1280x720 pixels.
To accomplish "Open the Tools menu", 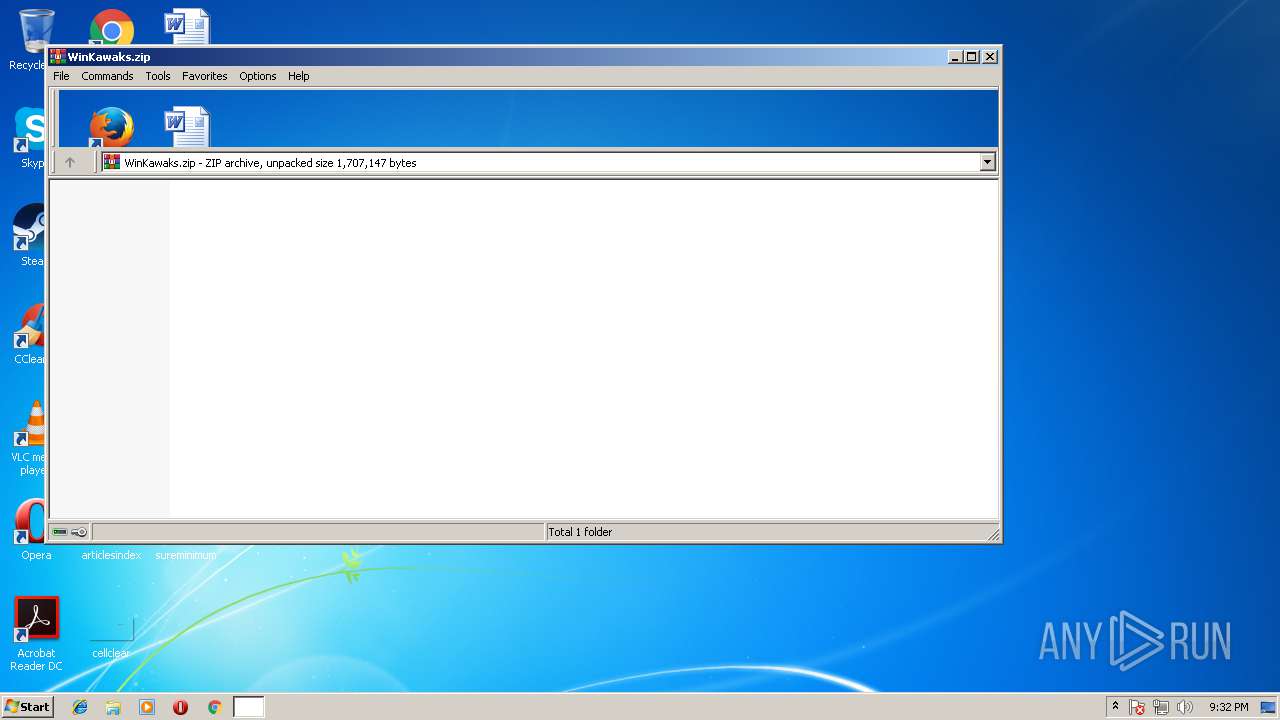I will coord(158,76).
